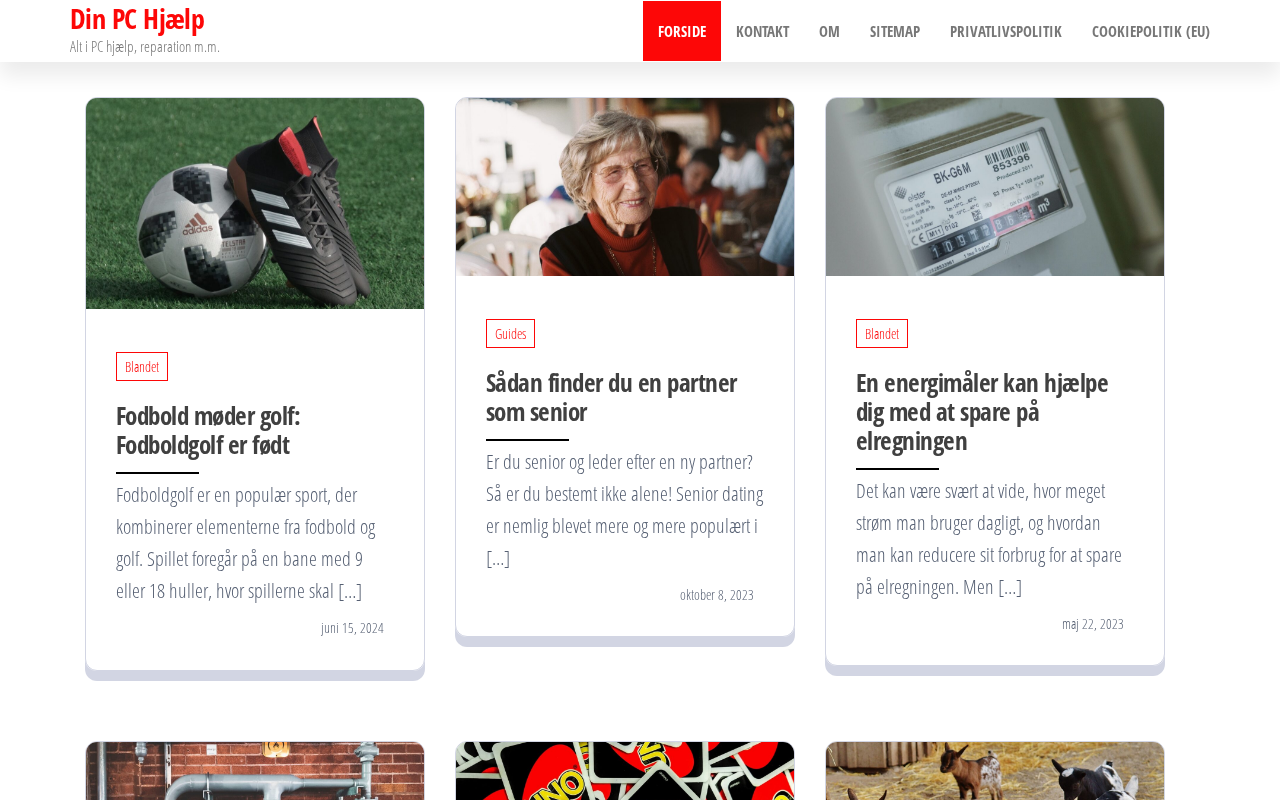Select the Blandet tag on the energimåler post
Screen dimensions: 1280x800
tap(882, 334)
